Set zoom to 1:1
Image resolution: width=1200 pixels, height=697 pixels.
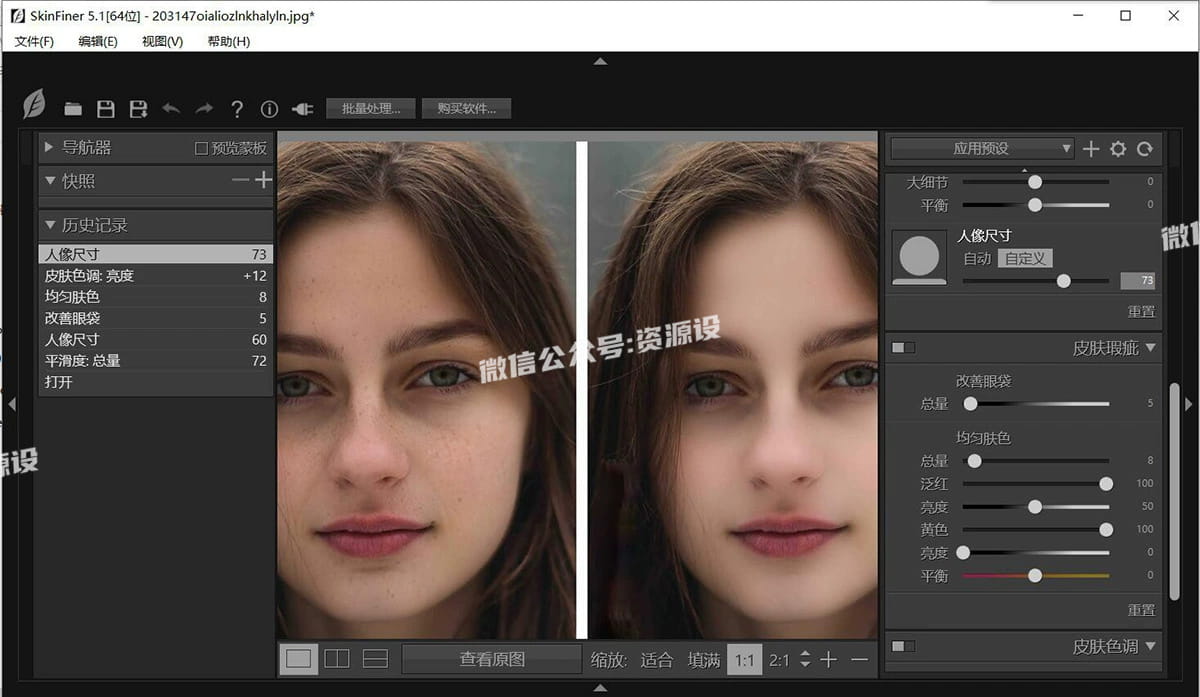click(x=744, y=660)
